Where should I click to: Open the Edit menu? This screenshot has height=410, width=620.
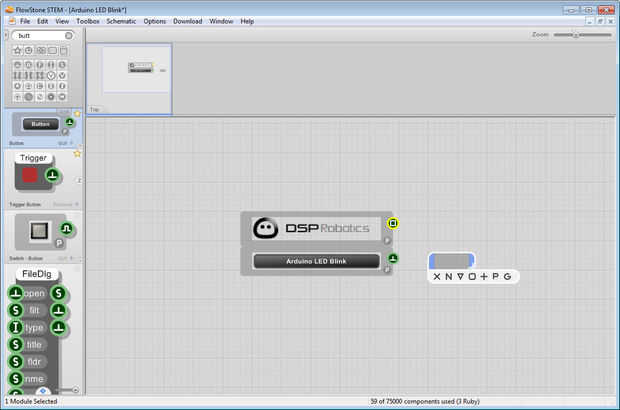42,21
